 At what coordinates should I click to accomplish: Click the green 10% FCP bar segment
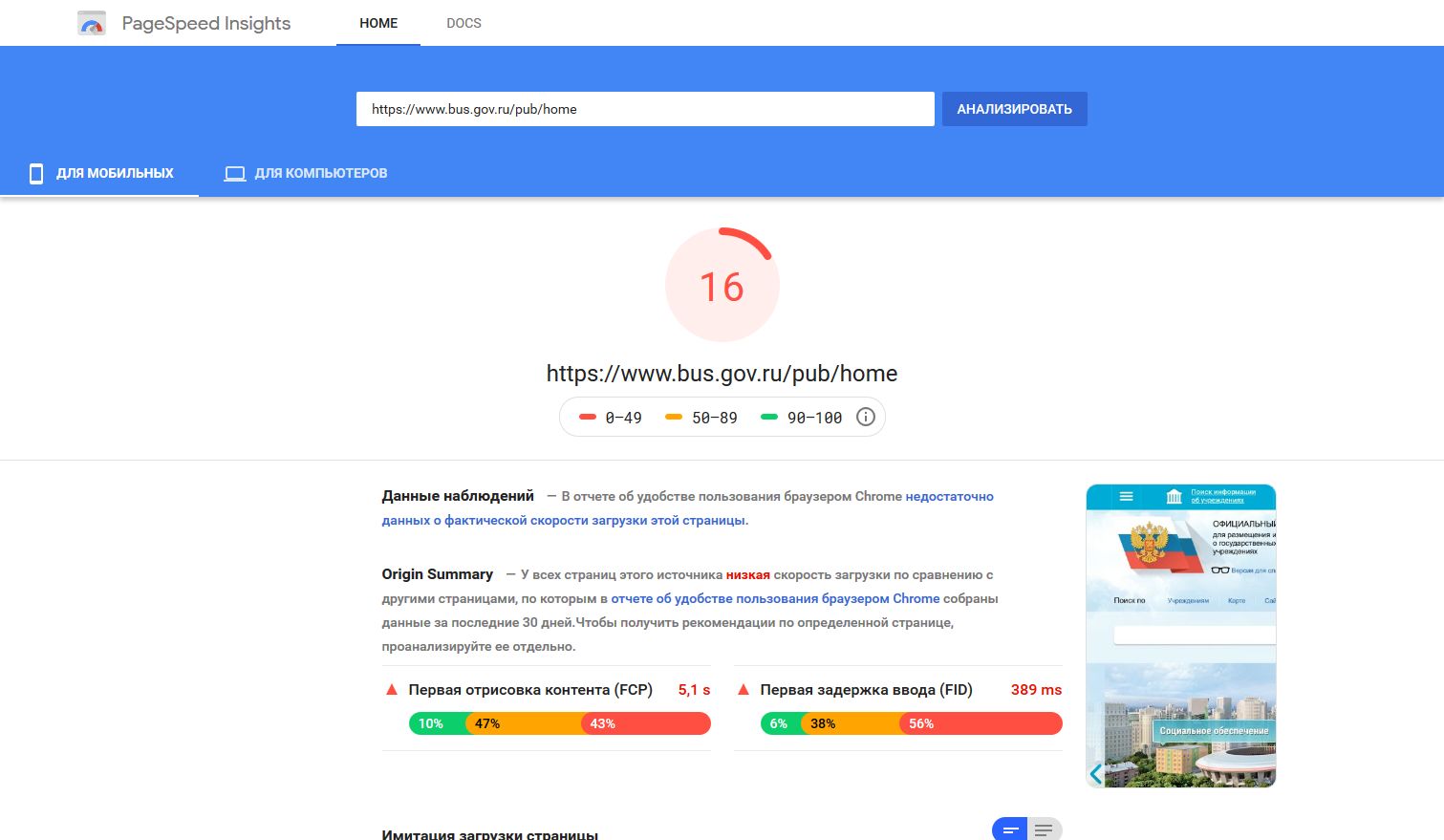(x=438, y=723)
